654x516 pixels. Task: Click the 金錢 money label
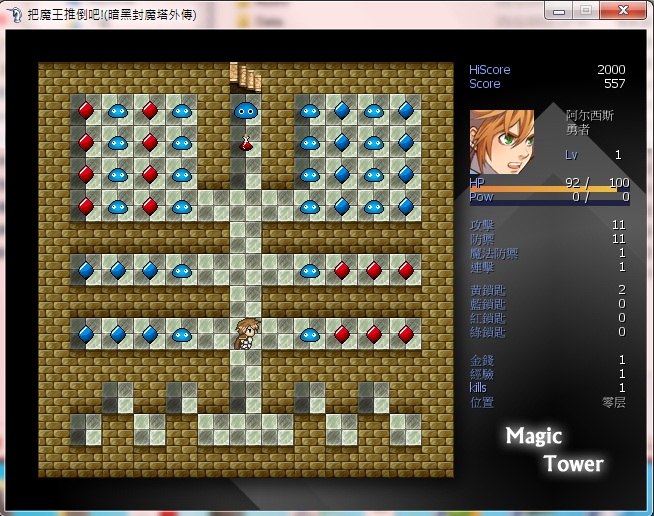click(x=482, y=360)
